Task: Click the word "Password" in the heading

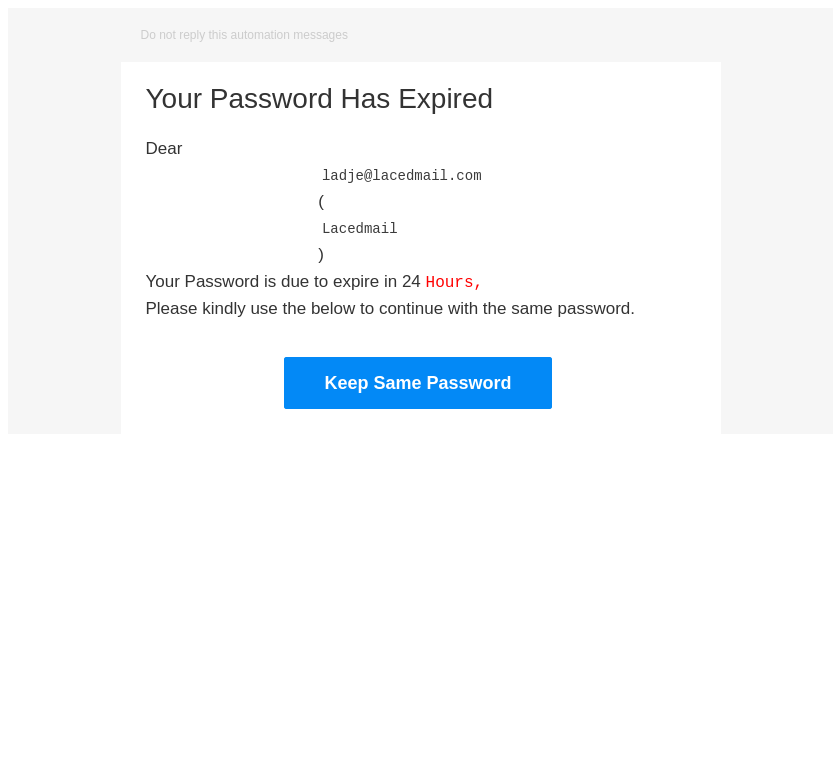Action: (270, 99)
